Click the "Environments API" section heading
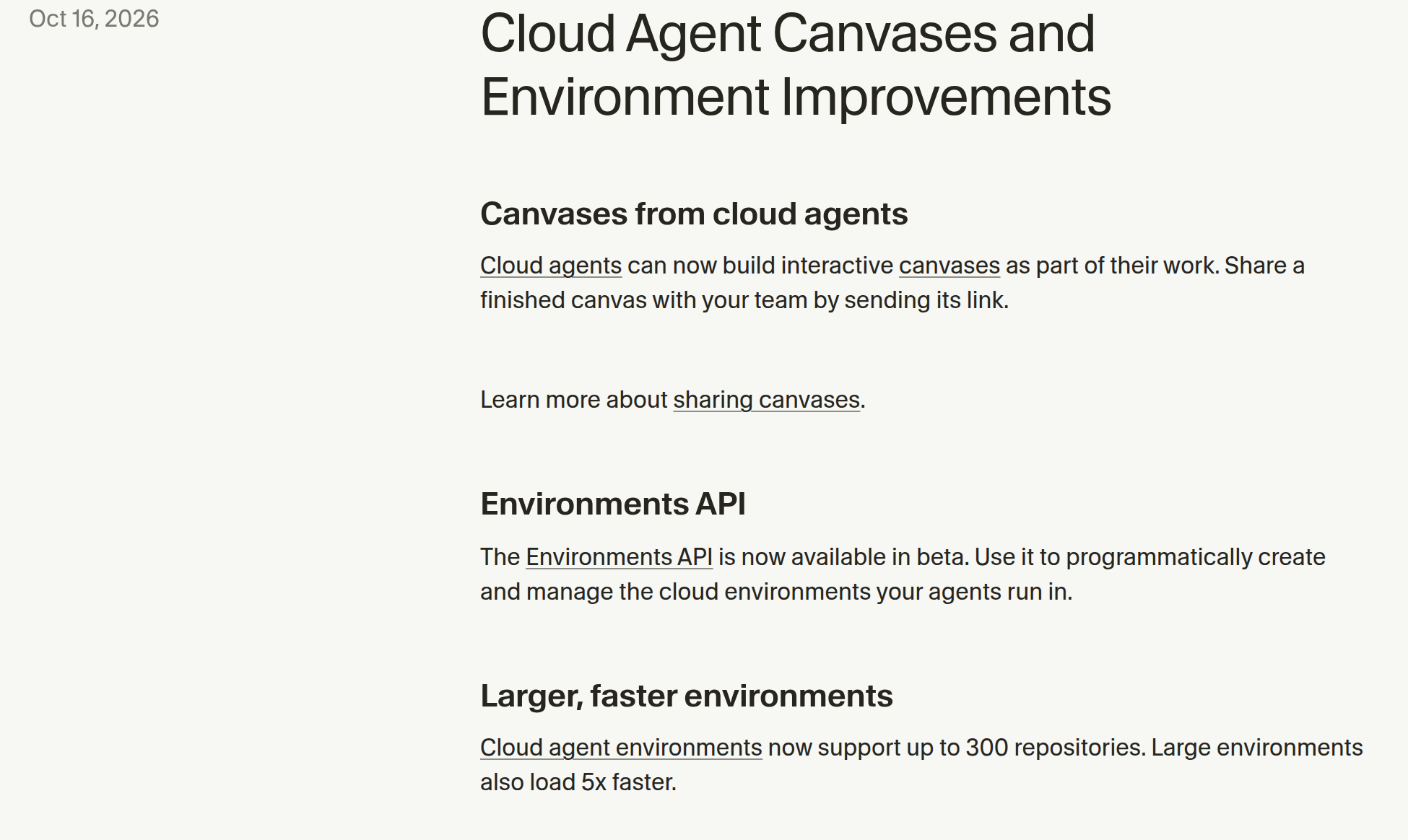1408x840 pixels. (x=613, y=504)
